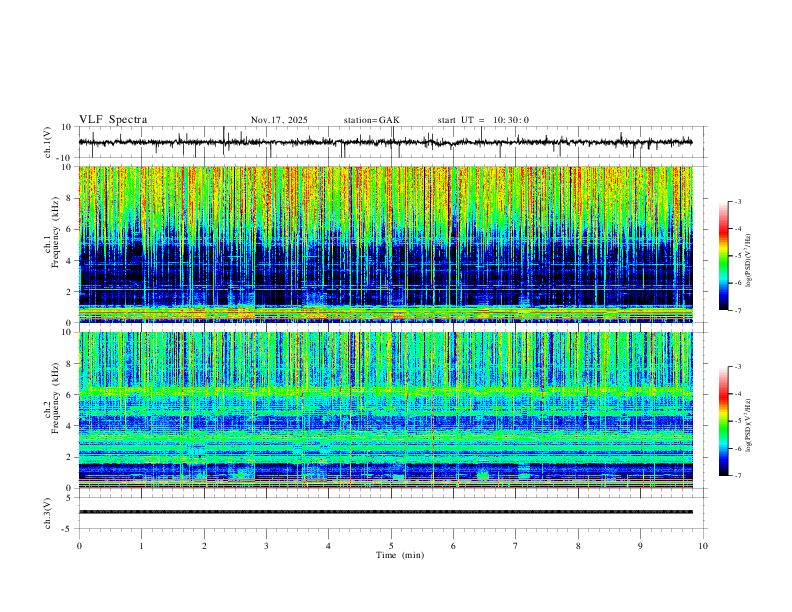Click the time axis tick label '5'
792x612 pixels.
pyautogui.click(x=391, y=546)
